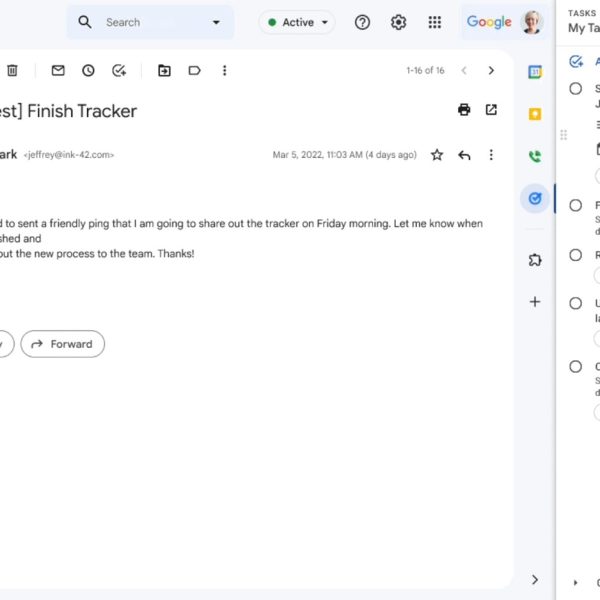Viewport: 600px width, 600px height.
Task: Delete this email with the trash icon
Action: [12, 70]
